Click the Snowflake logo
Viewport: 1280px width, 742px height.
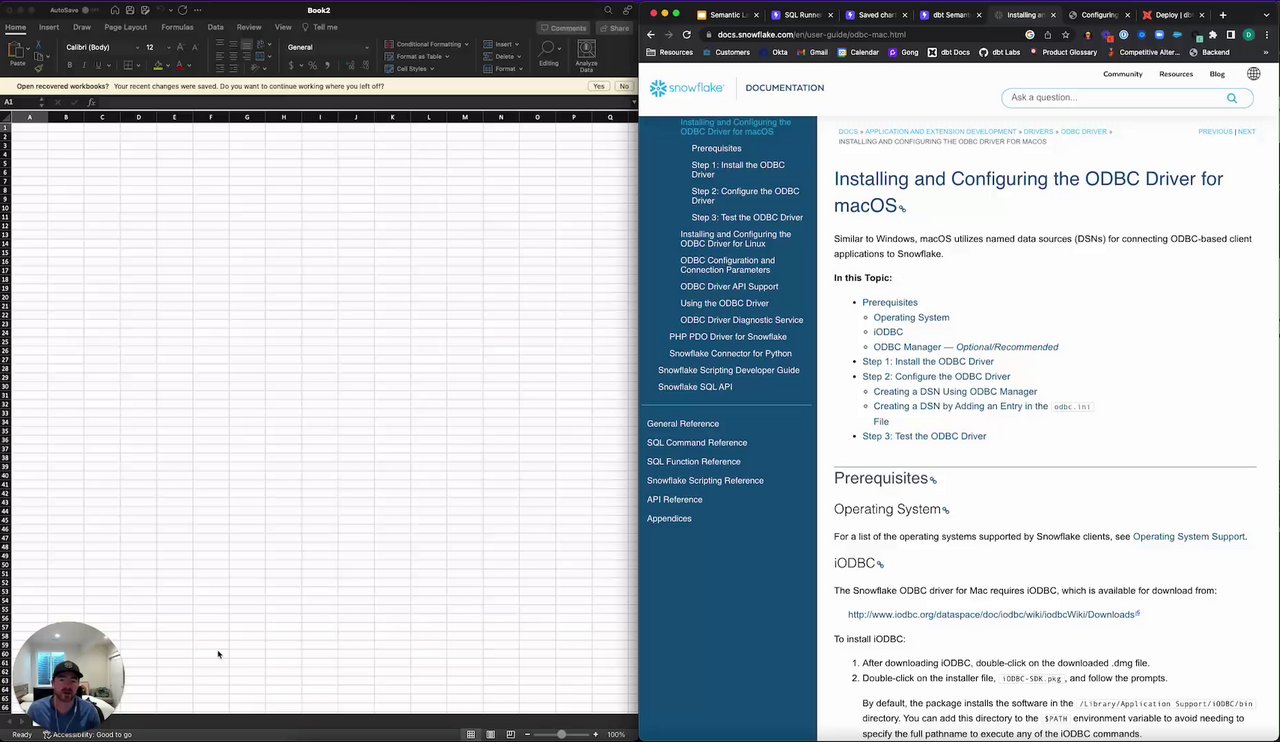(686, 88)
